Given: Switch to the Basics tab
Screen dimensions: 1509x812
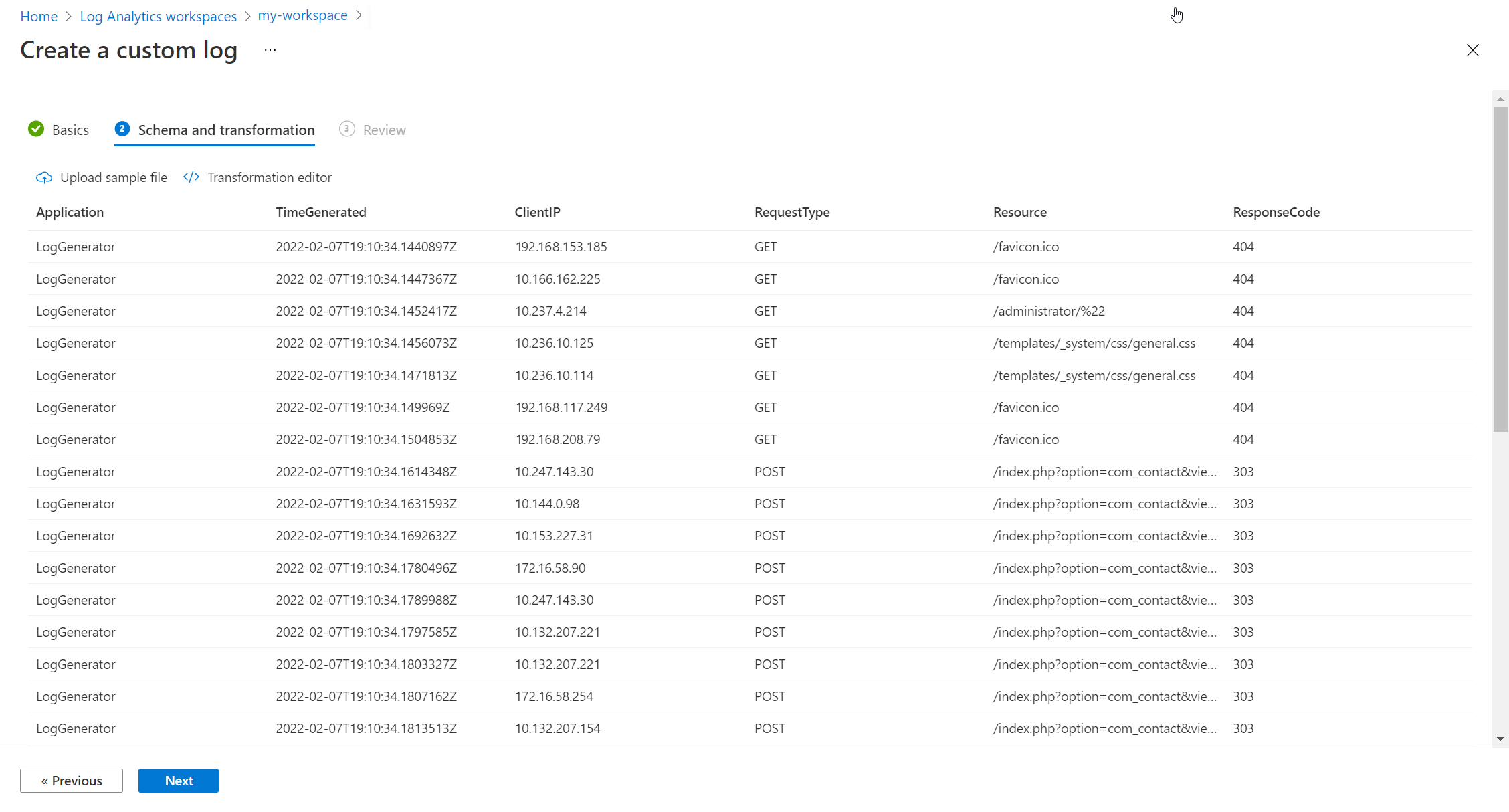Looking at the screenshot, I should [x=70, y=129].
